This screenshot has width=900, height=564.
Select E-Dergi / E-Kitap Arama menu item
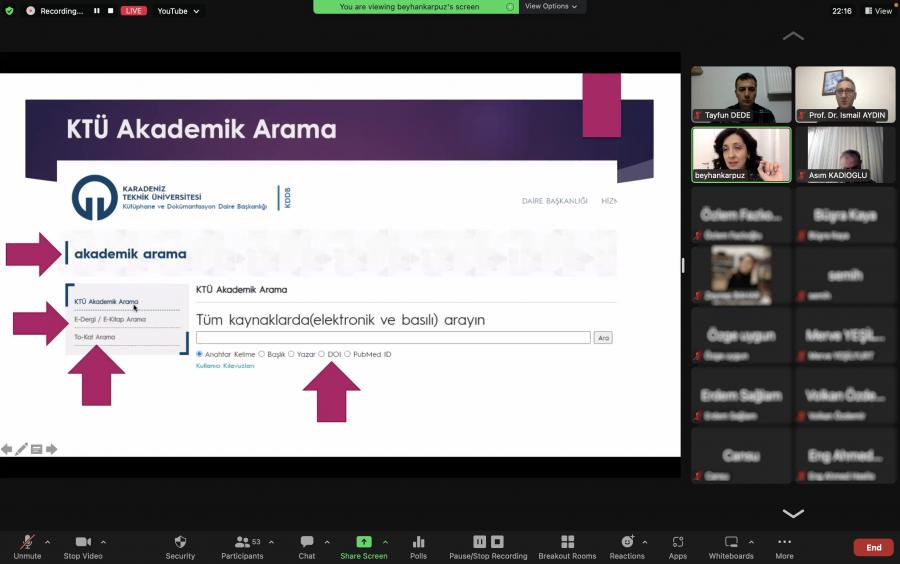(x=110, y=319)
